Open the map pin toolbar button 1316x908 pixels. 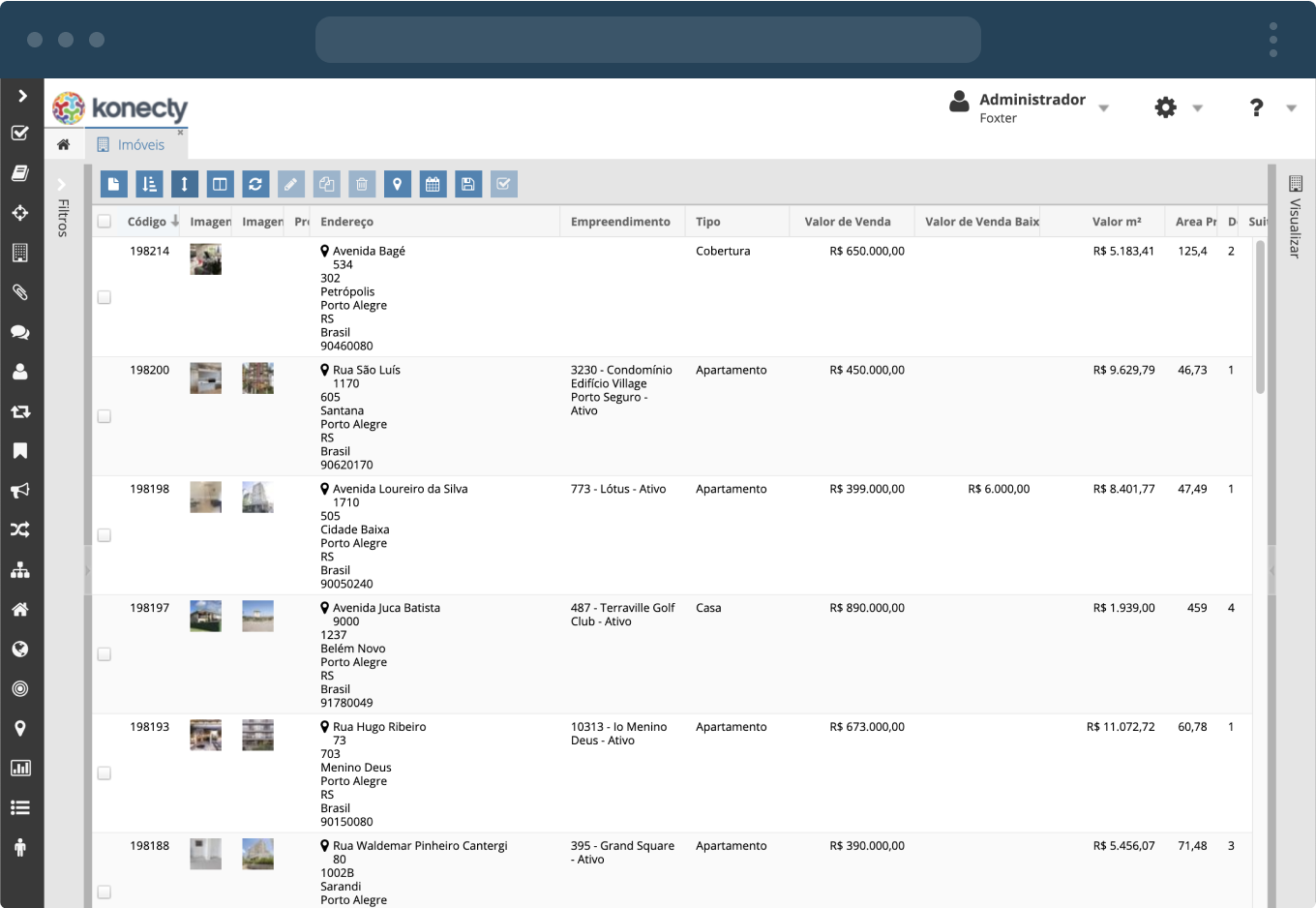click(397, 184)
